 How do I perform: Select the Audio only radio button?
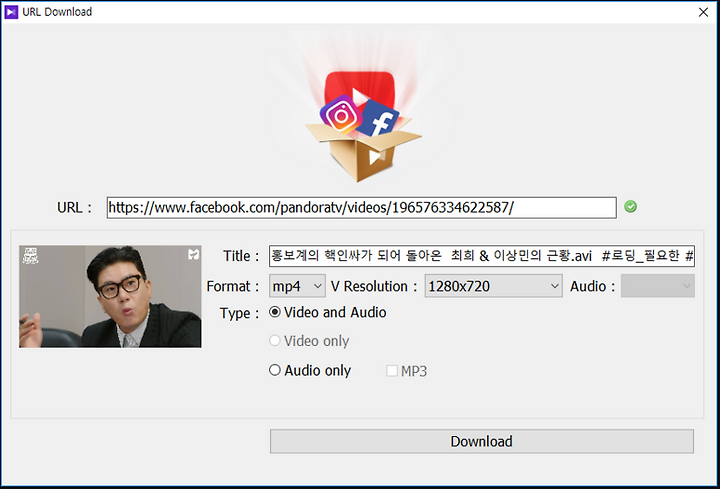pos(275,370)
